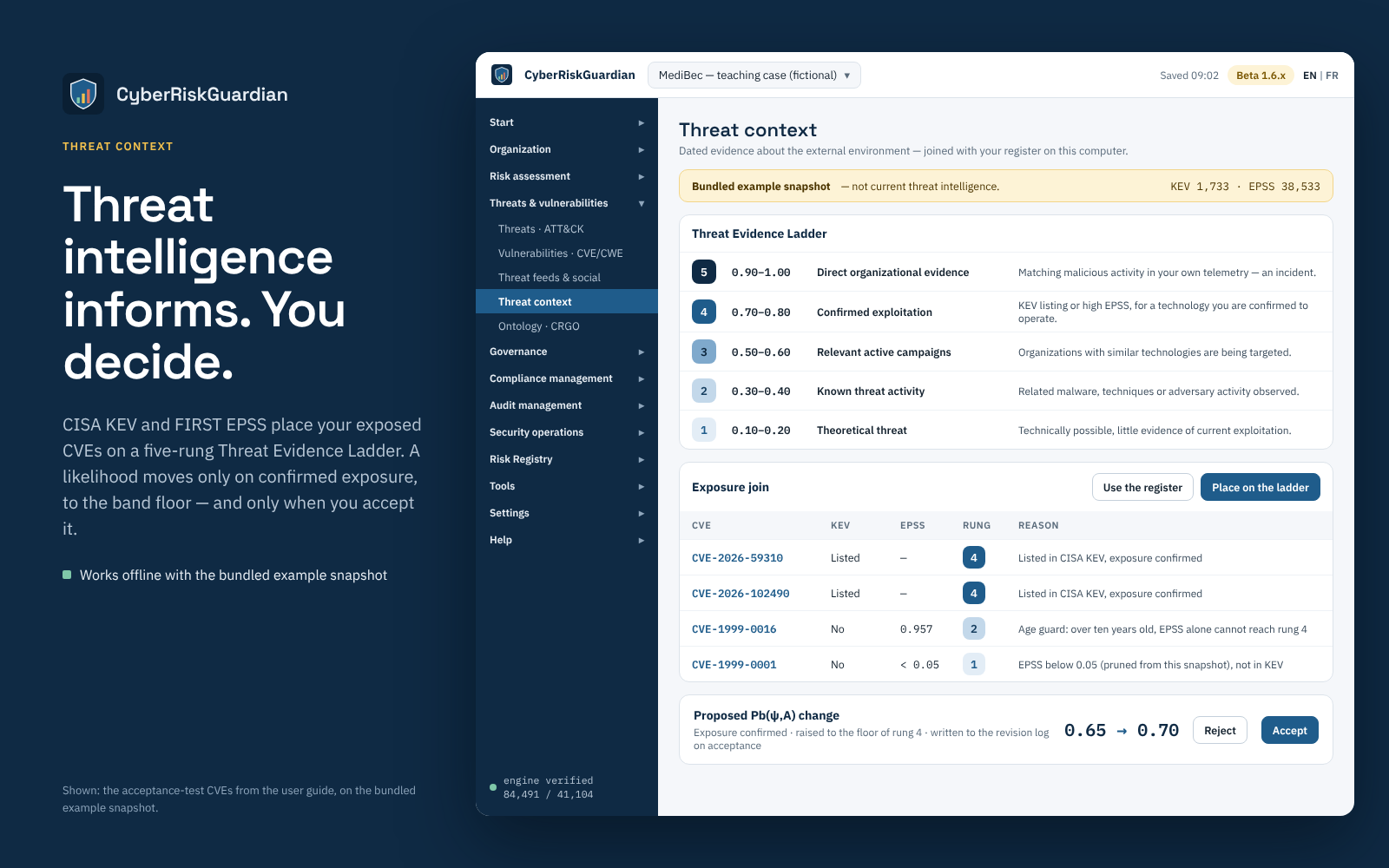Viewport: 1389px width, 868px height.
Task: Expand the Risk Registry section
Action: click(x=567, y=459)
